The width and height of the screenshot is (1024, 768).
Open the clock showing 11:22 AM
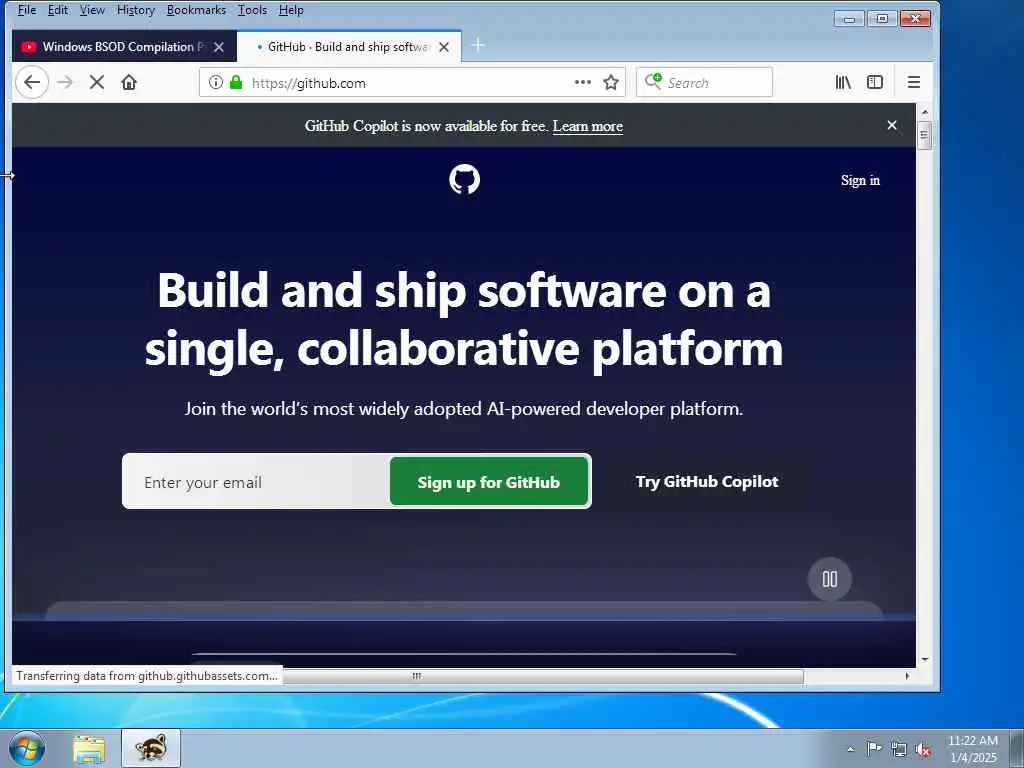point(973,749)
